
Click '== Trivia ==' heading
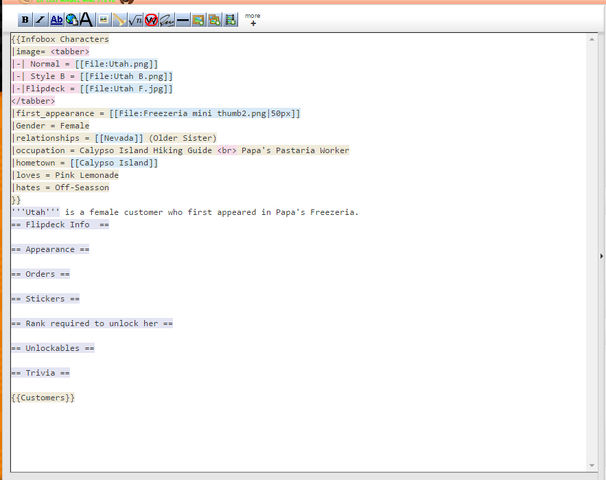41,373
